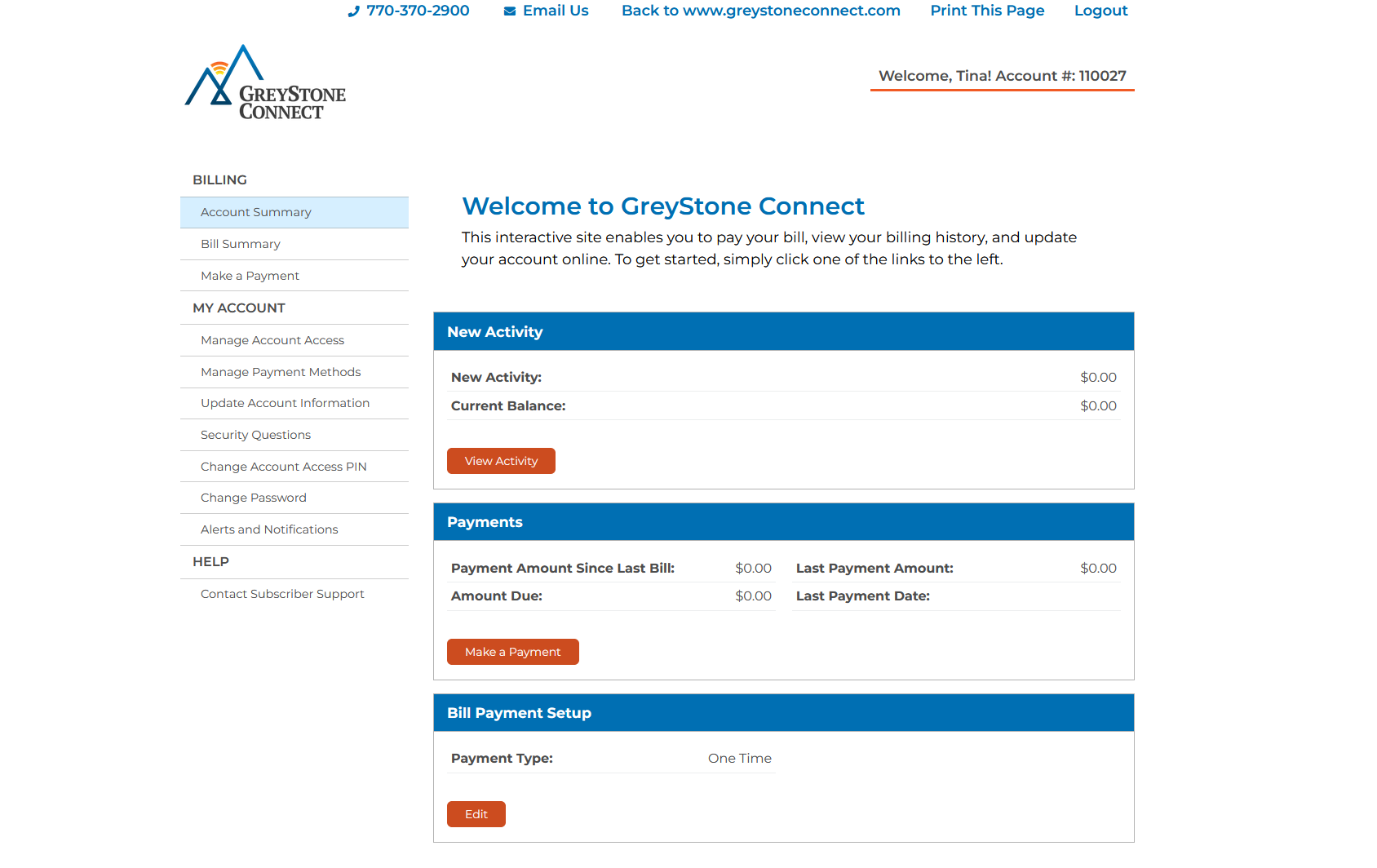Viewport: 1377px width, 868px height.
Task: Go to Update Account Information
Action: [x=294, y=403]
